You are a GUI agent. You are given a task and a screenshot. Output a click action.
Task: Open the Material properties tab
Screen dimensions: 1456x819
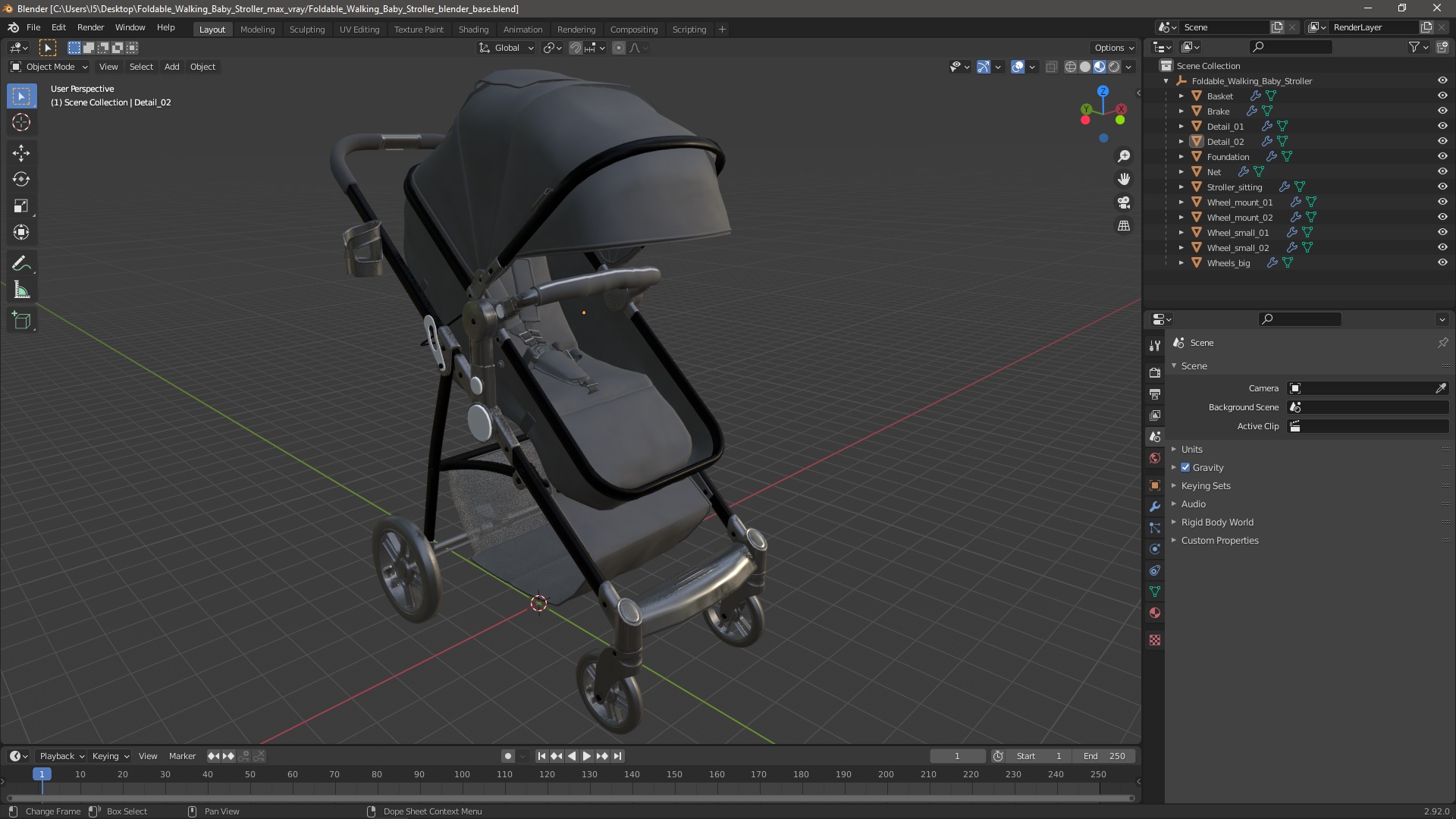[1155, 613]
